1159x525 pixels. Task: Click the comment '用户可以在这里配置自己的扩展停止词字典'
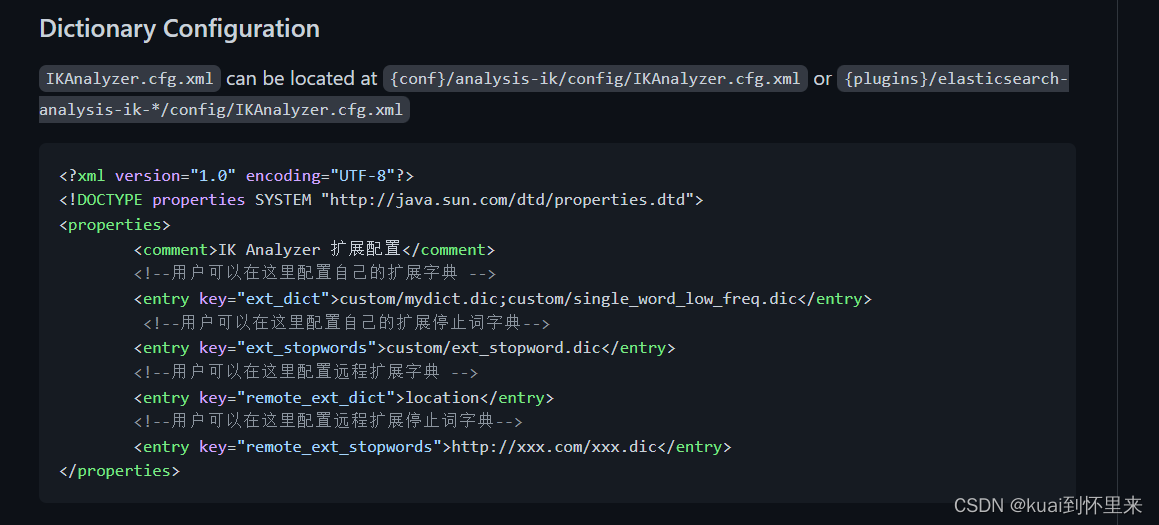coord(347,323)
